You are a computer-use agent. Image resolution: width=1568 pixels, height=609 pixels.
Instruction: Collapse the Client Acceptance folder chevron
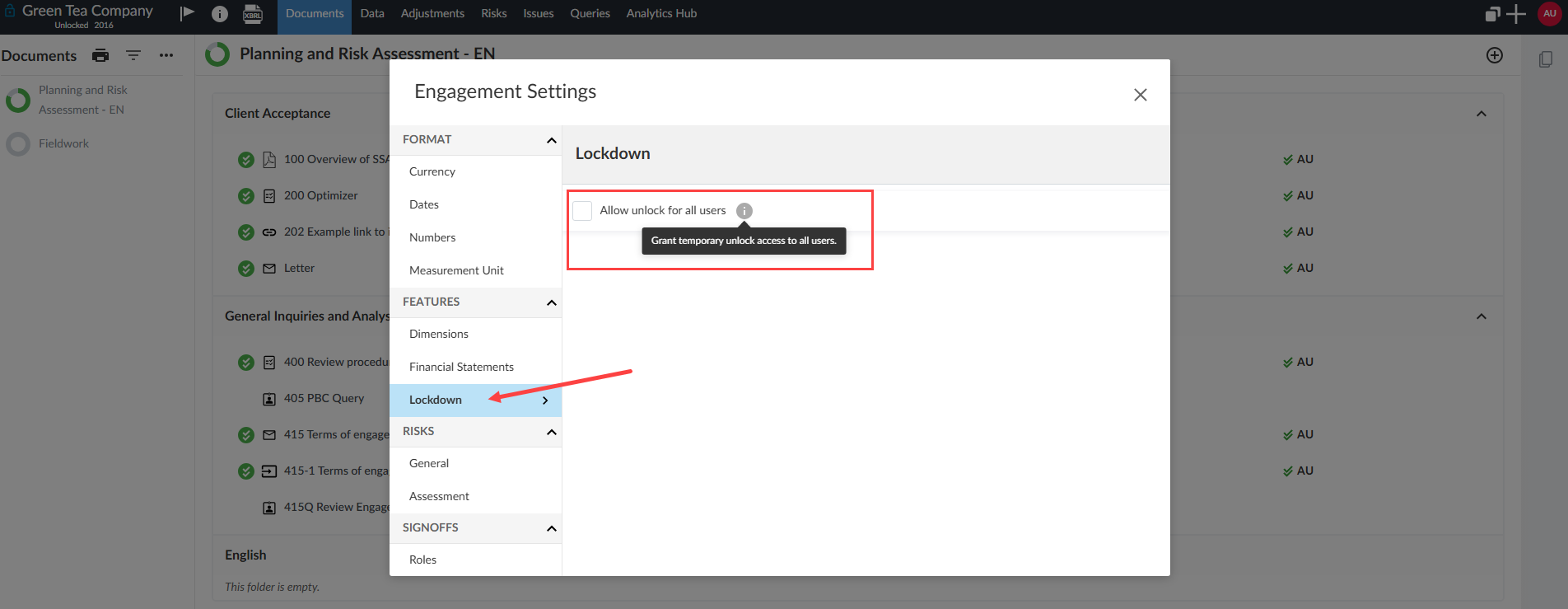point(1482,114)
